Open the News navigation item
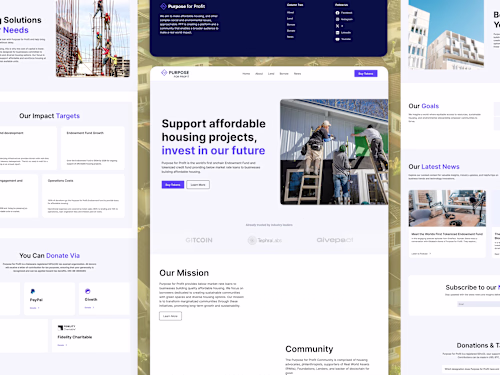The width and height of the screenshot is (500, 375). coord(297,74)
